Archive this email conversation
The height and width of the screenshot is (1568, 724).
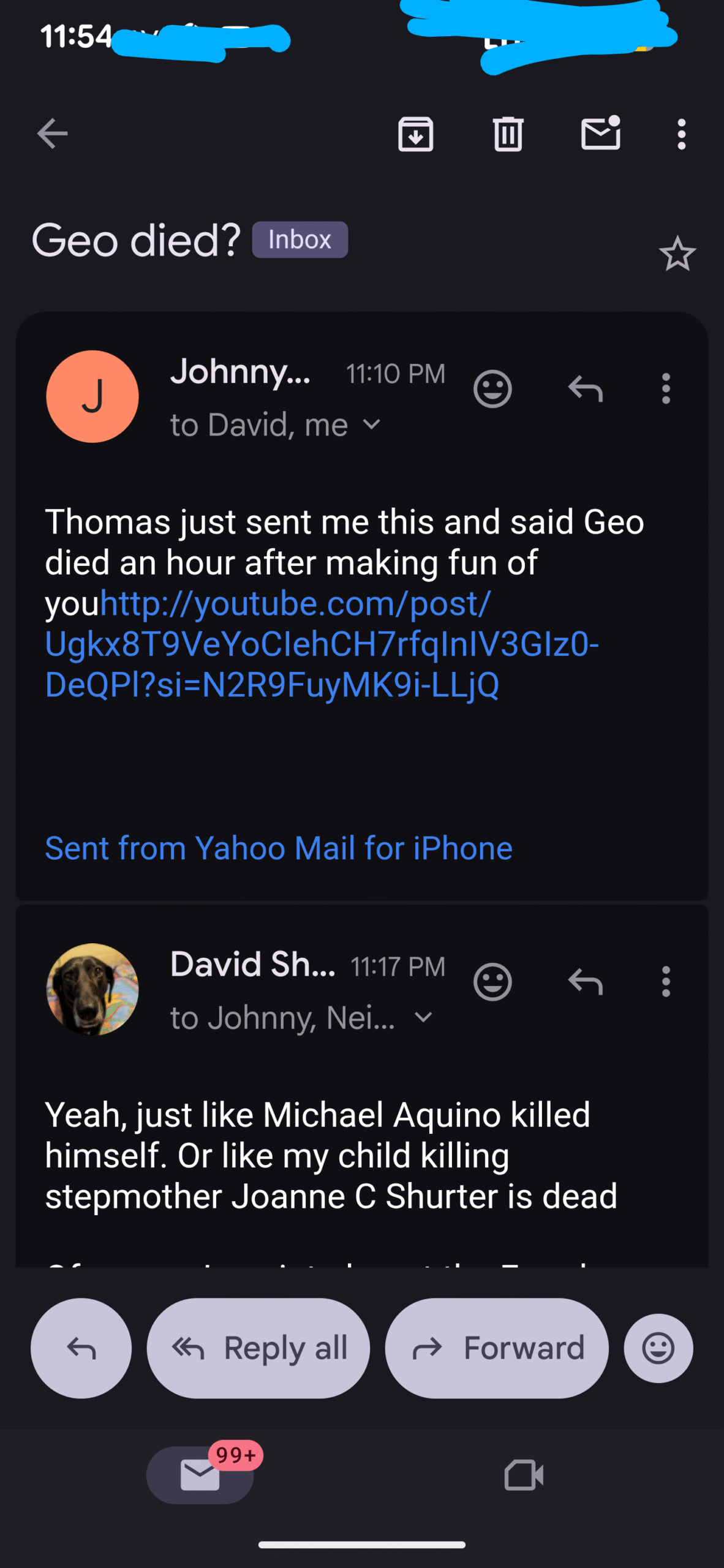416,134
